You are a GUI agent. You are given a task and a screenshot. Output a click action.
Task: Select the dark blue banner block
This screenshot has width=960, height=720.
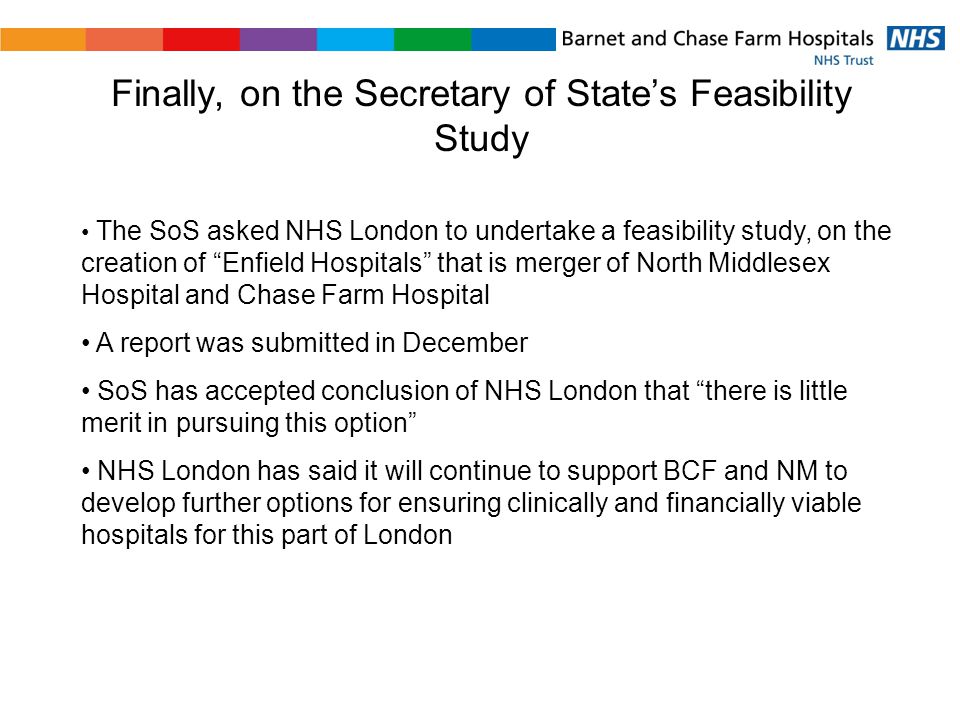coord(513,39)
